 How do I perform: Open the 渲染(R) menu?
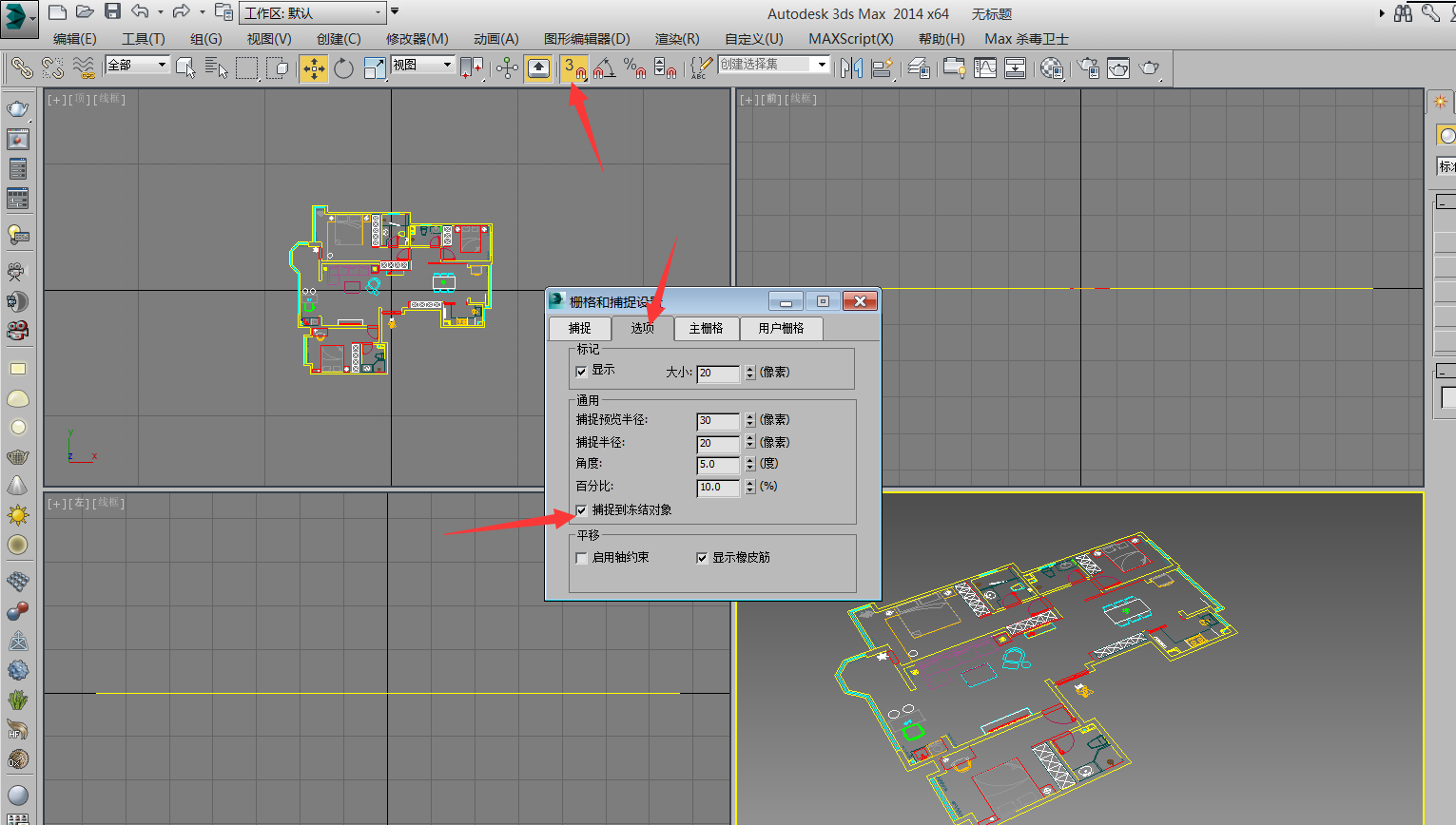[x=677, y=39]
